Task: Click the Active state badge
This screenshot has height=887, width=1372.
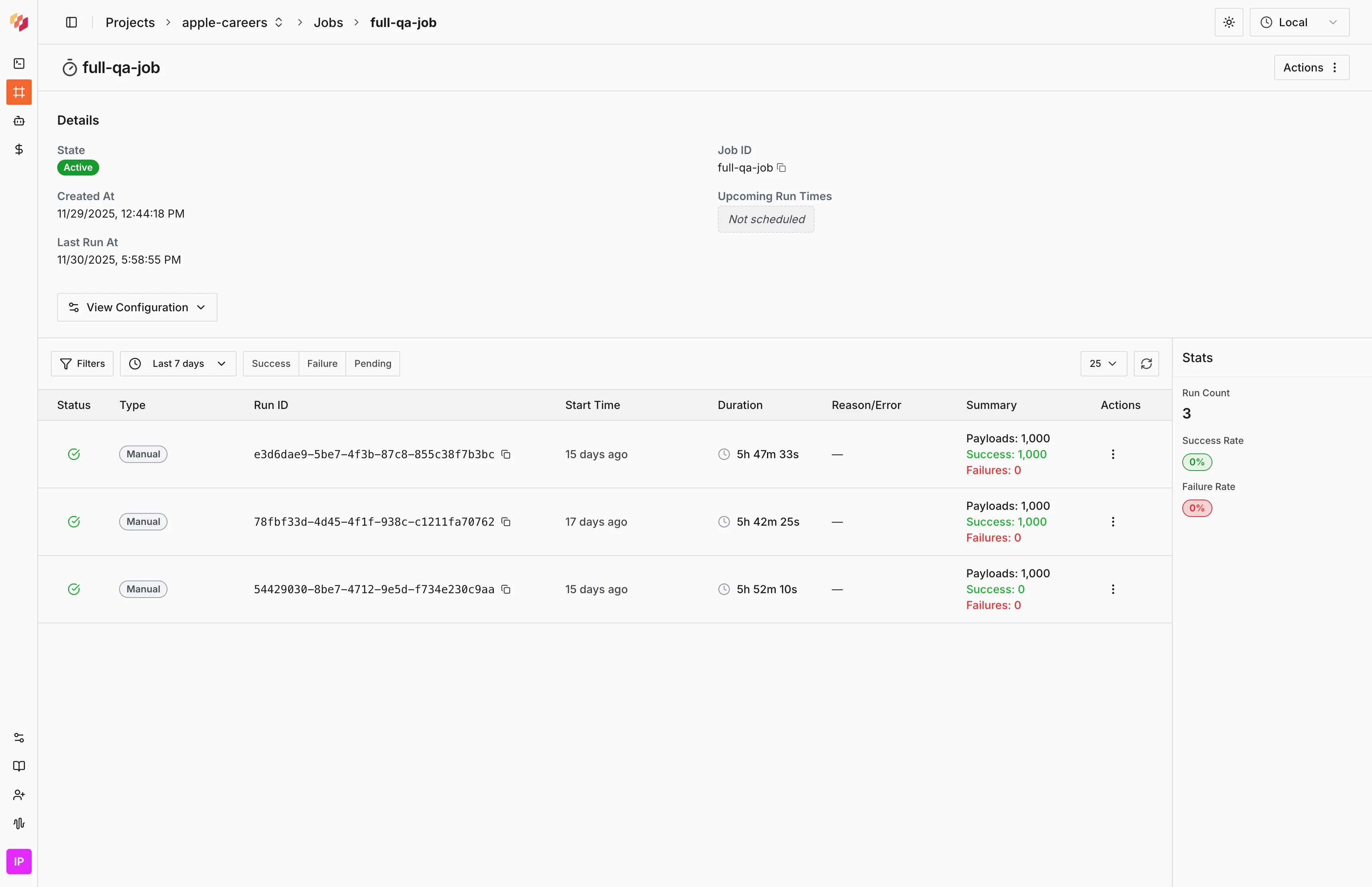Action: click(78, 168)
